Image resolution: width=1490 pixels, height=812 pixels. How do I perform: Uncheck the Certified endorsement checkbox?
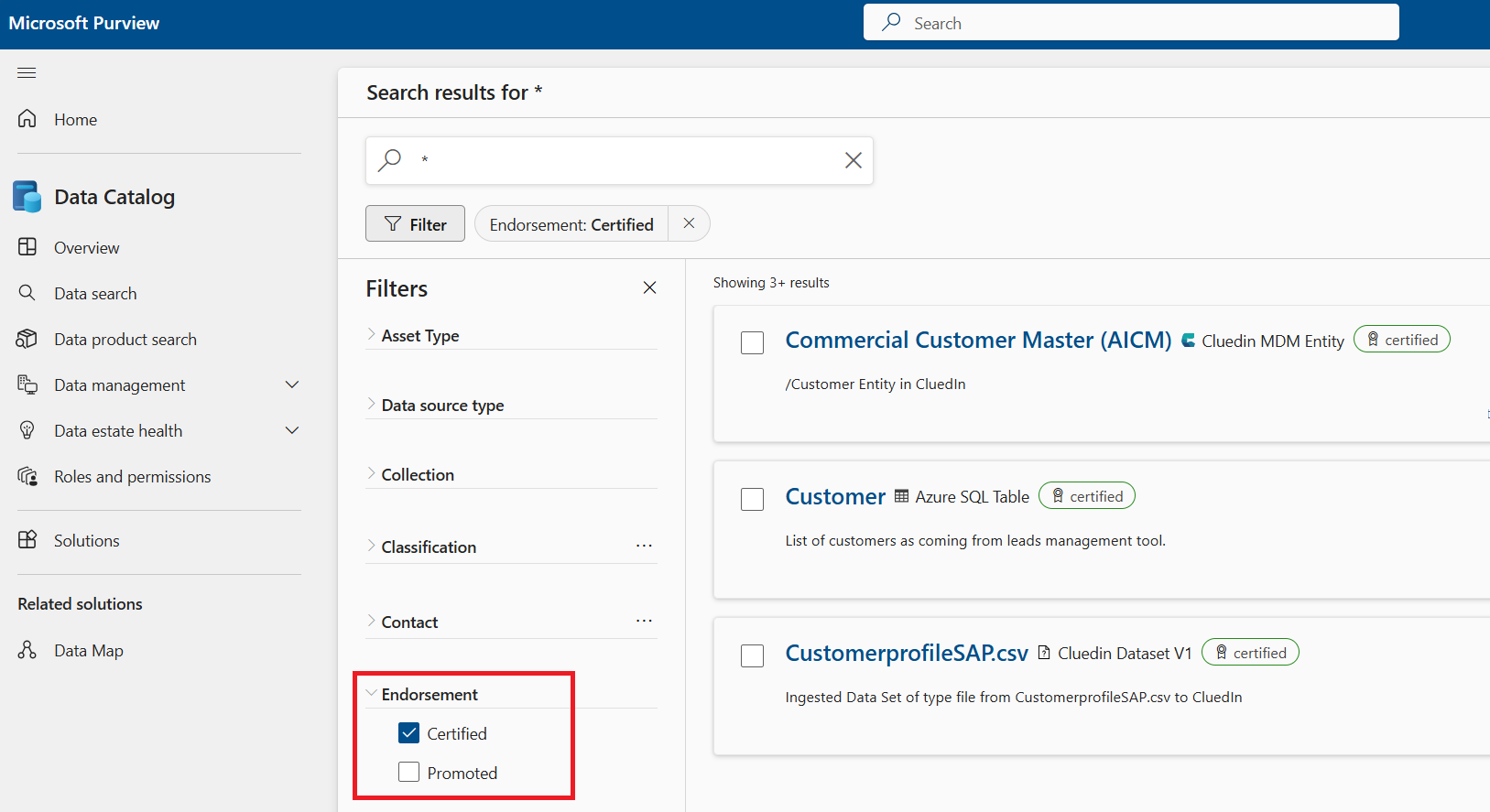pos(409,733)
